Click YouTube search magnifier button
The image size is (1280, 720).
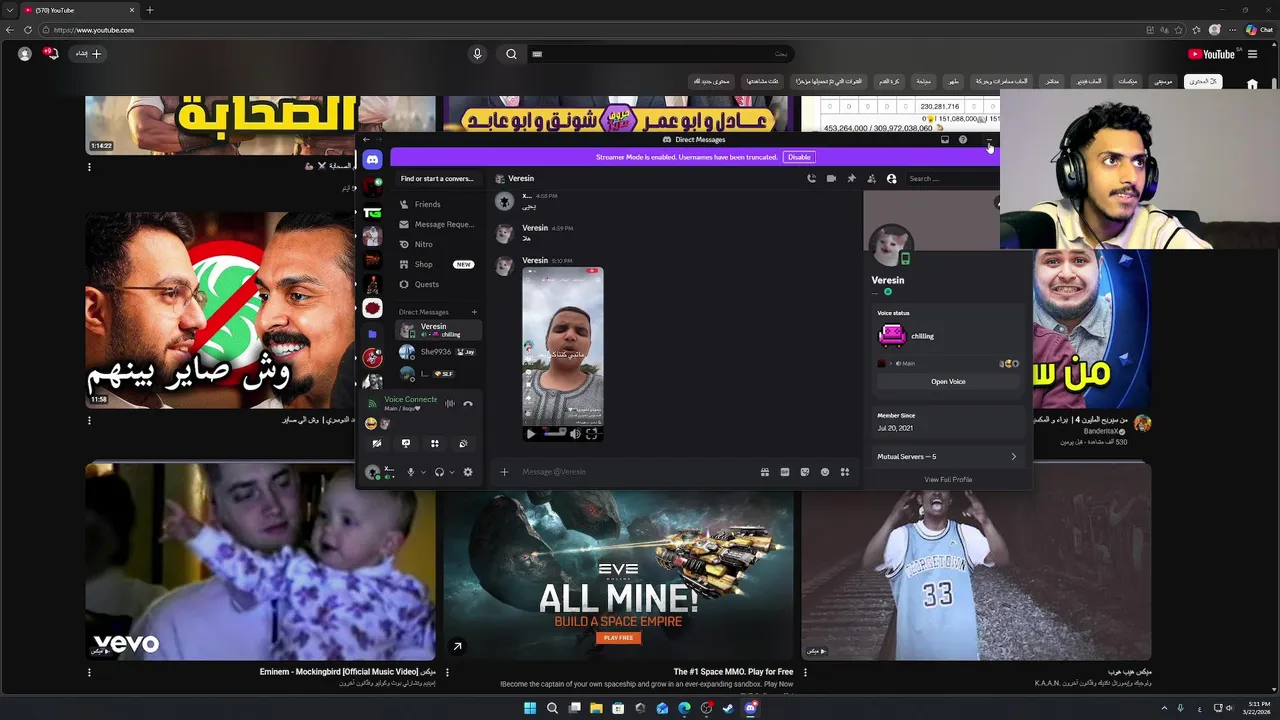(511, 54)
